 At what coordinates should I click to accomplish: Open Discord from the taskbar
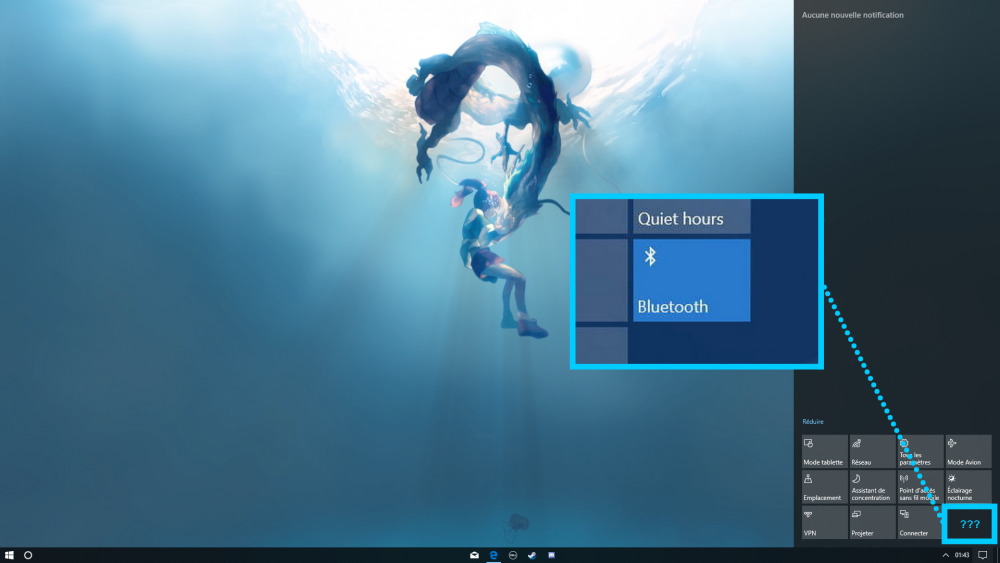[552, 555]
